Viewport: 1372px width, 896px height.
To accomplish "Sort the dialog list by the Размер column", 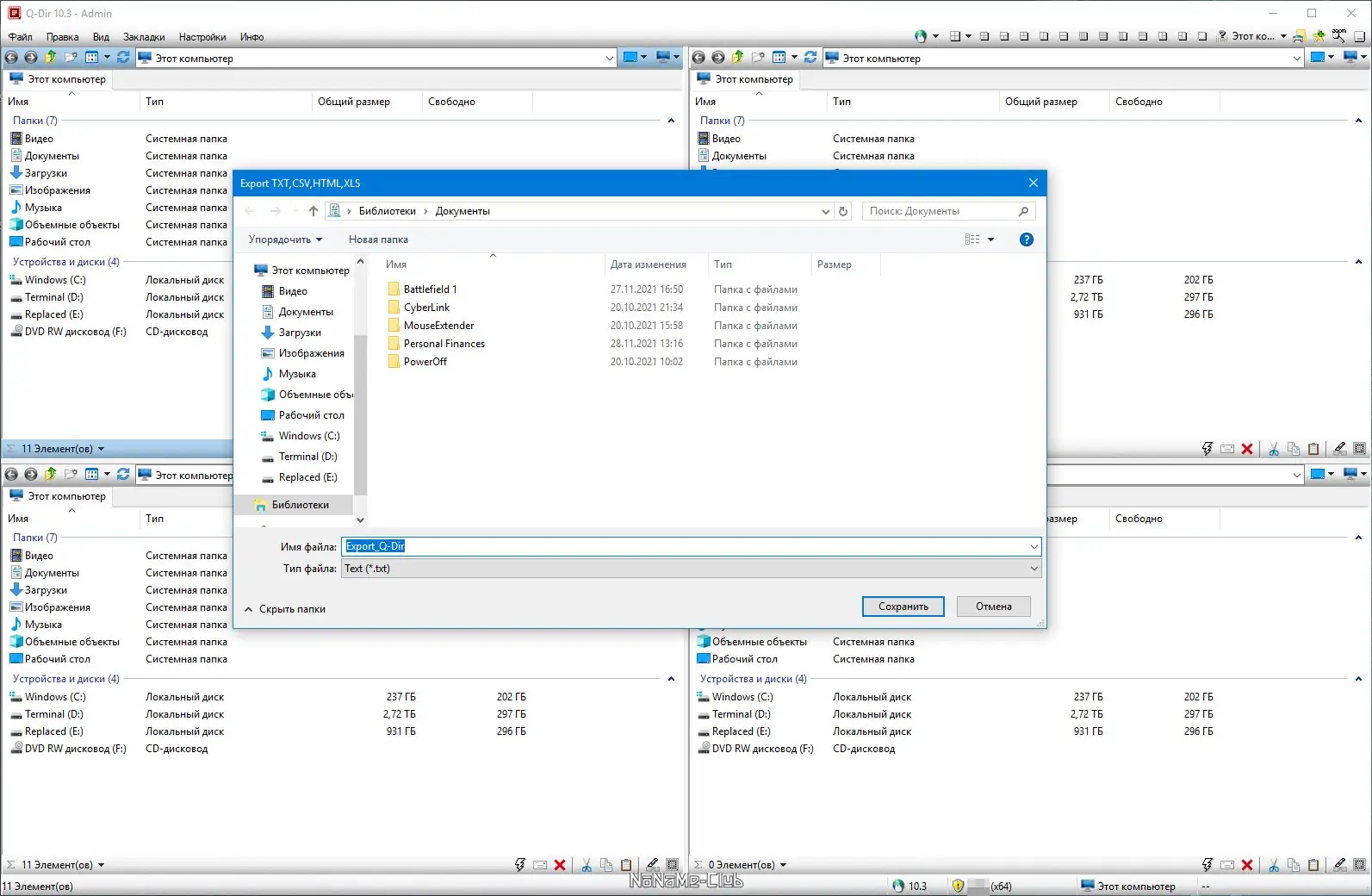I will (834, 264).
